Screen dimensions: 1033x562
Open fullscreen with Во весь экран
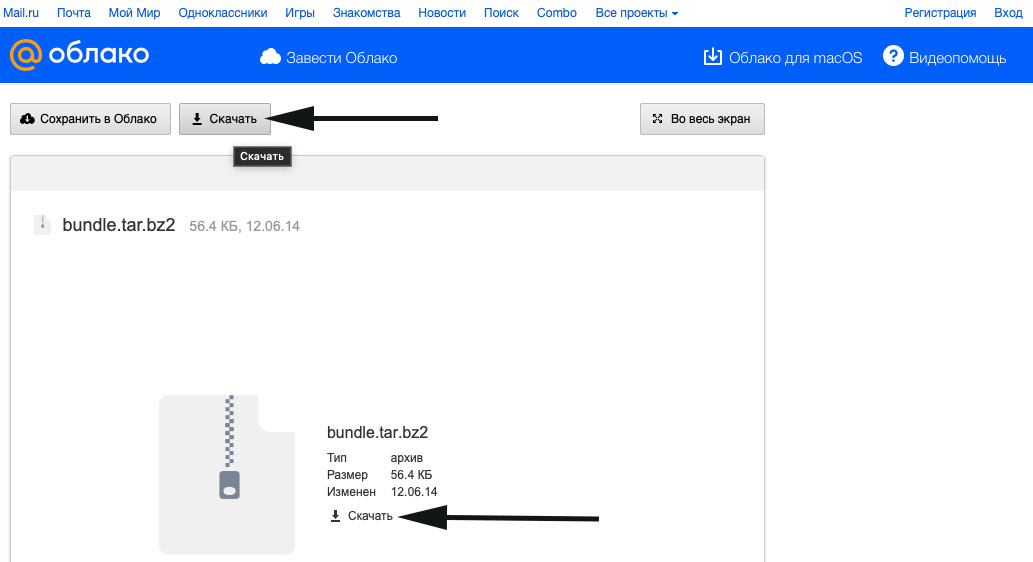click(x=702, y=119)
